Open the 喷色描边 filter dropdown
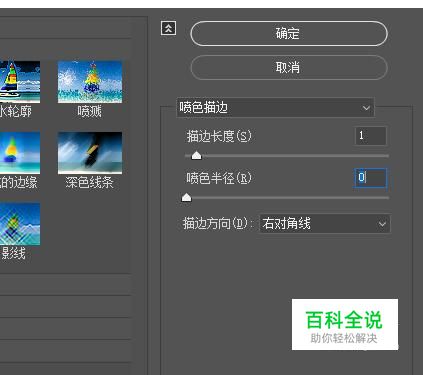The image size is (423, 375). tap(275, 108)
